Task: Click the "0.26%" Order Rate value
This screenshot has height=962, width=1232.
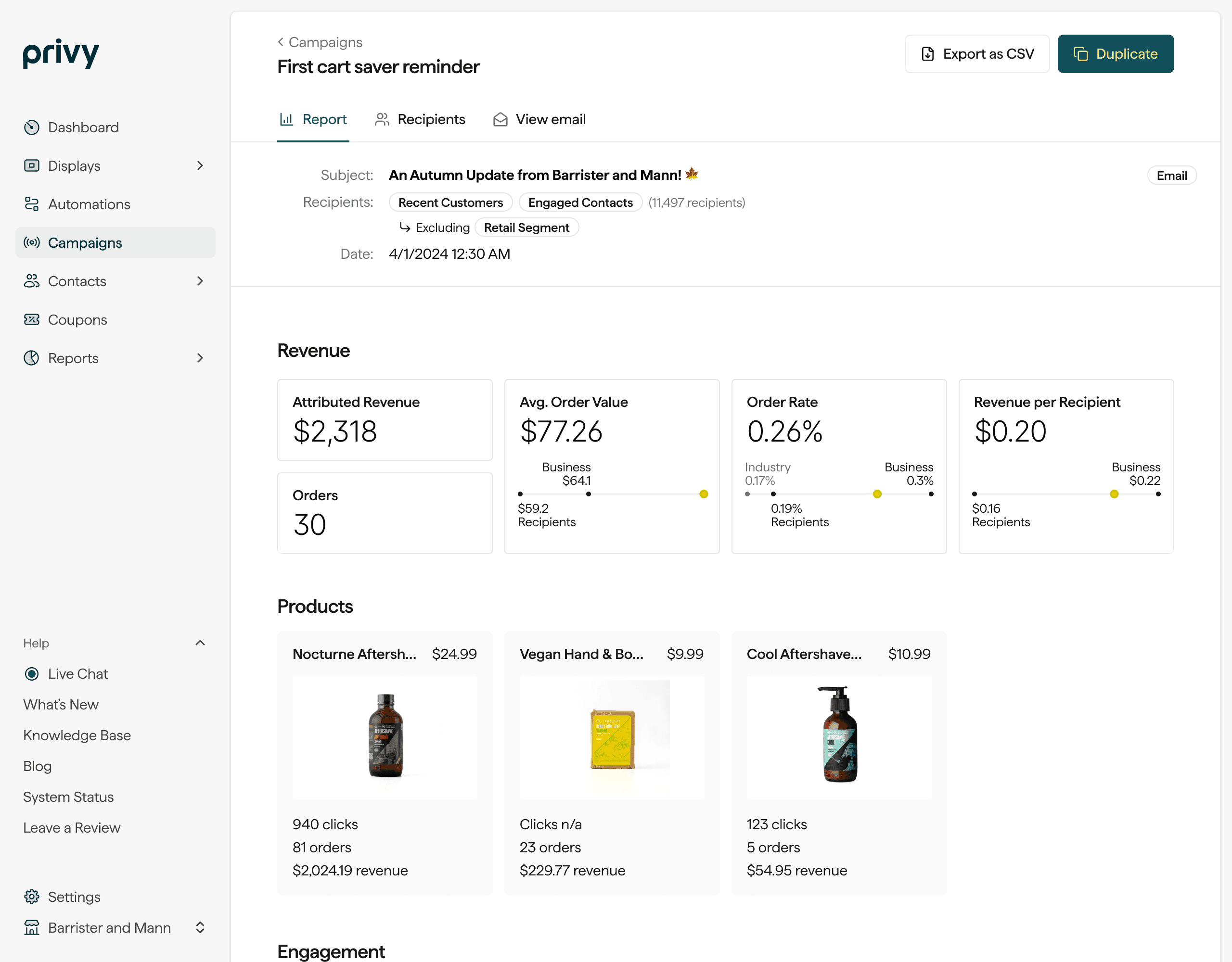Action: [x=784, y=431]
